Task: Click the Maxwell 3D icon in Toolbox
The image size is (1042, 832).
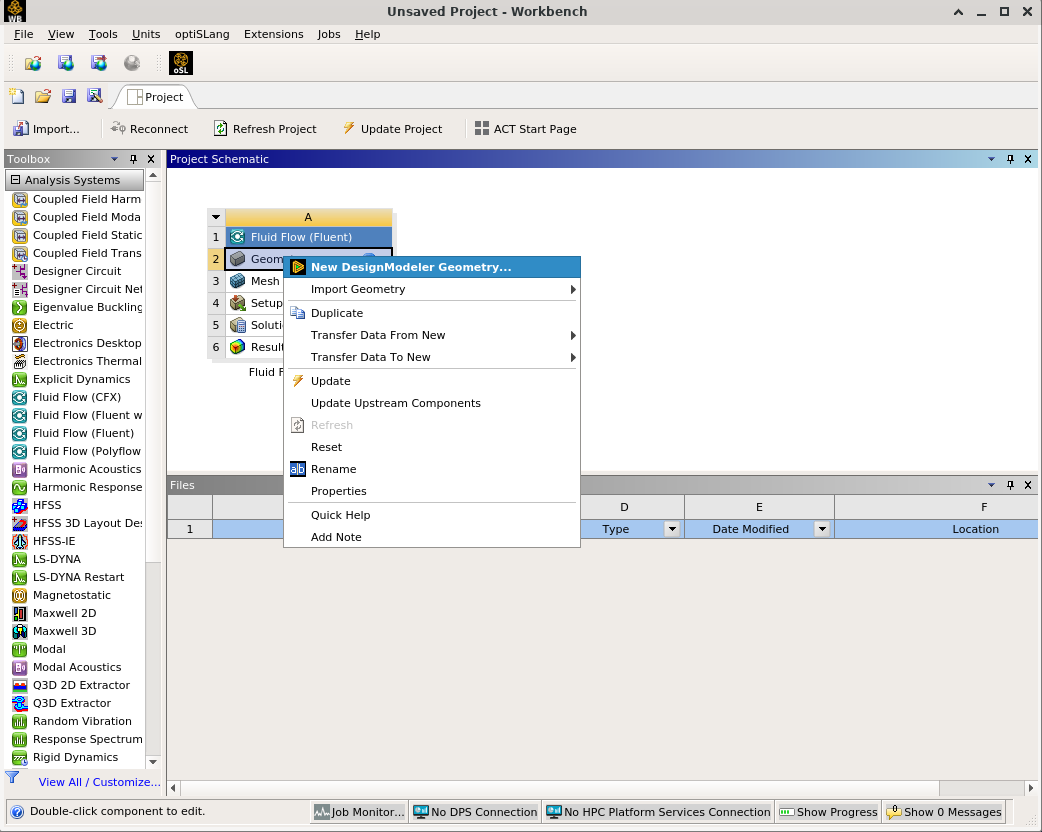Action: coord(20,631)
